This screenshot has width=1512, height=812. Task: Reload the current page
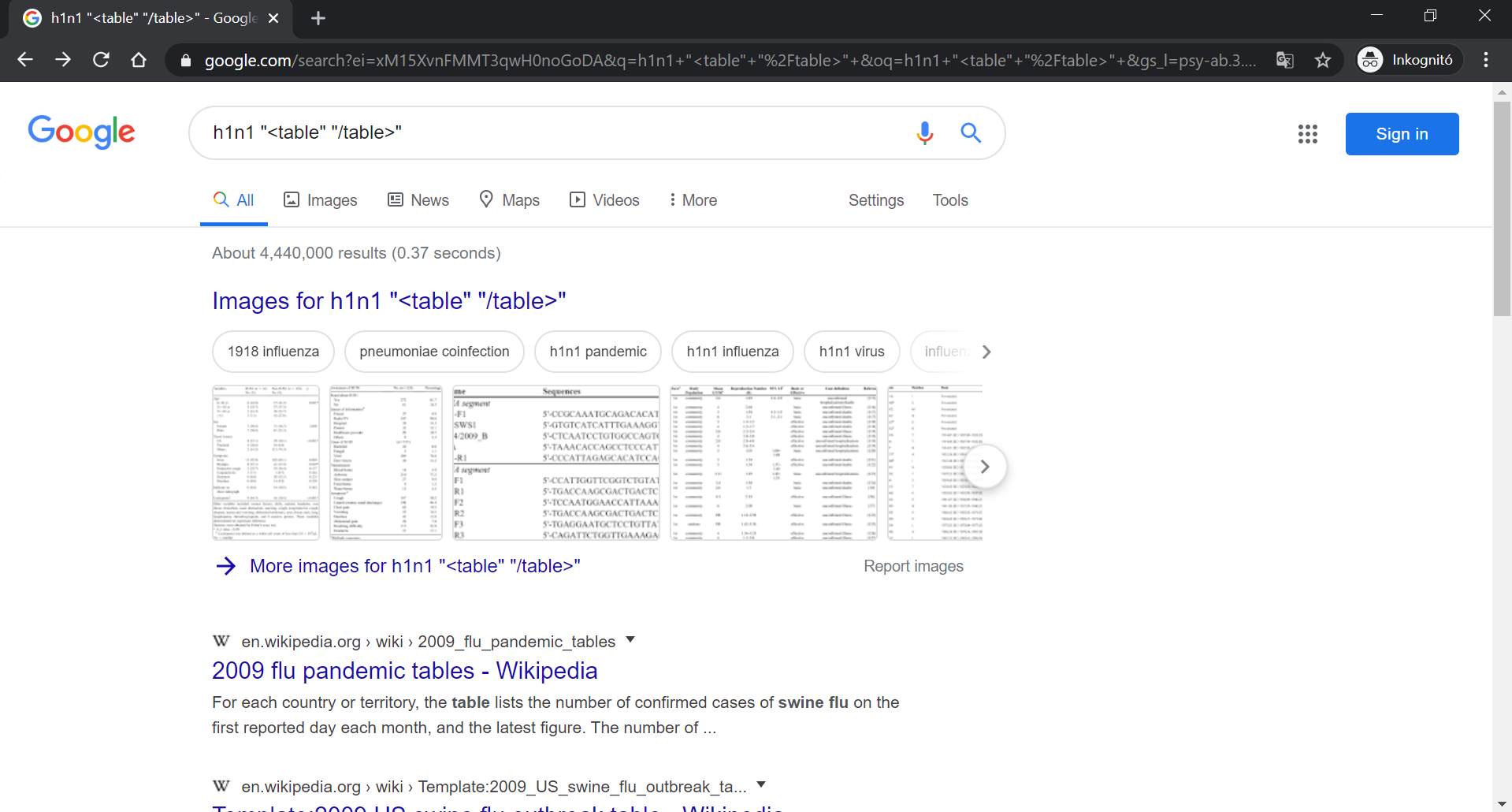pos(101,60)
